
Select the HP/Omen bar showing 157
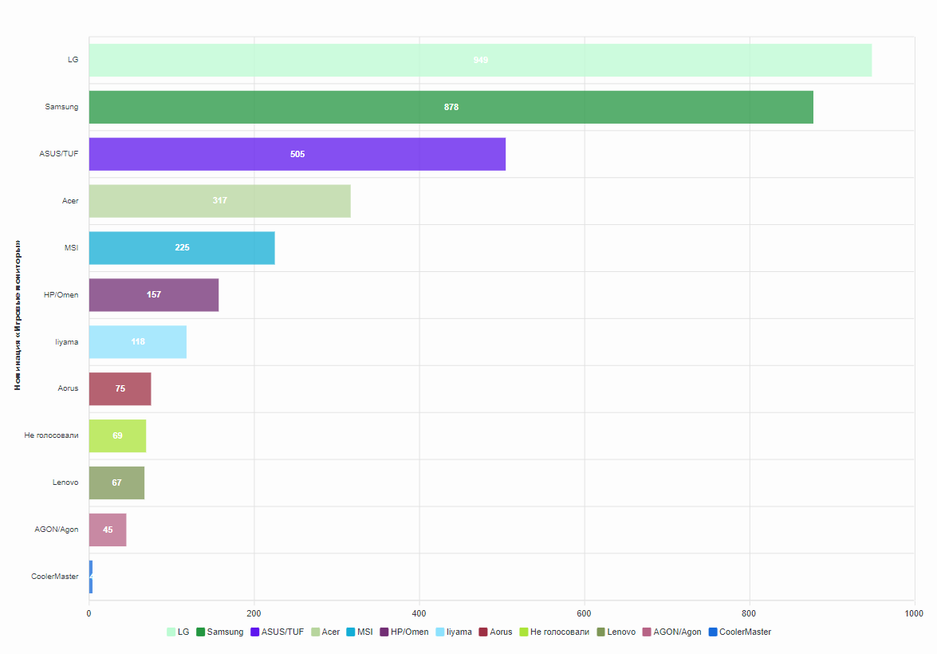[154, 295]
